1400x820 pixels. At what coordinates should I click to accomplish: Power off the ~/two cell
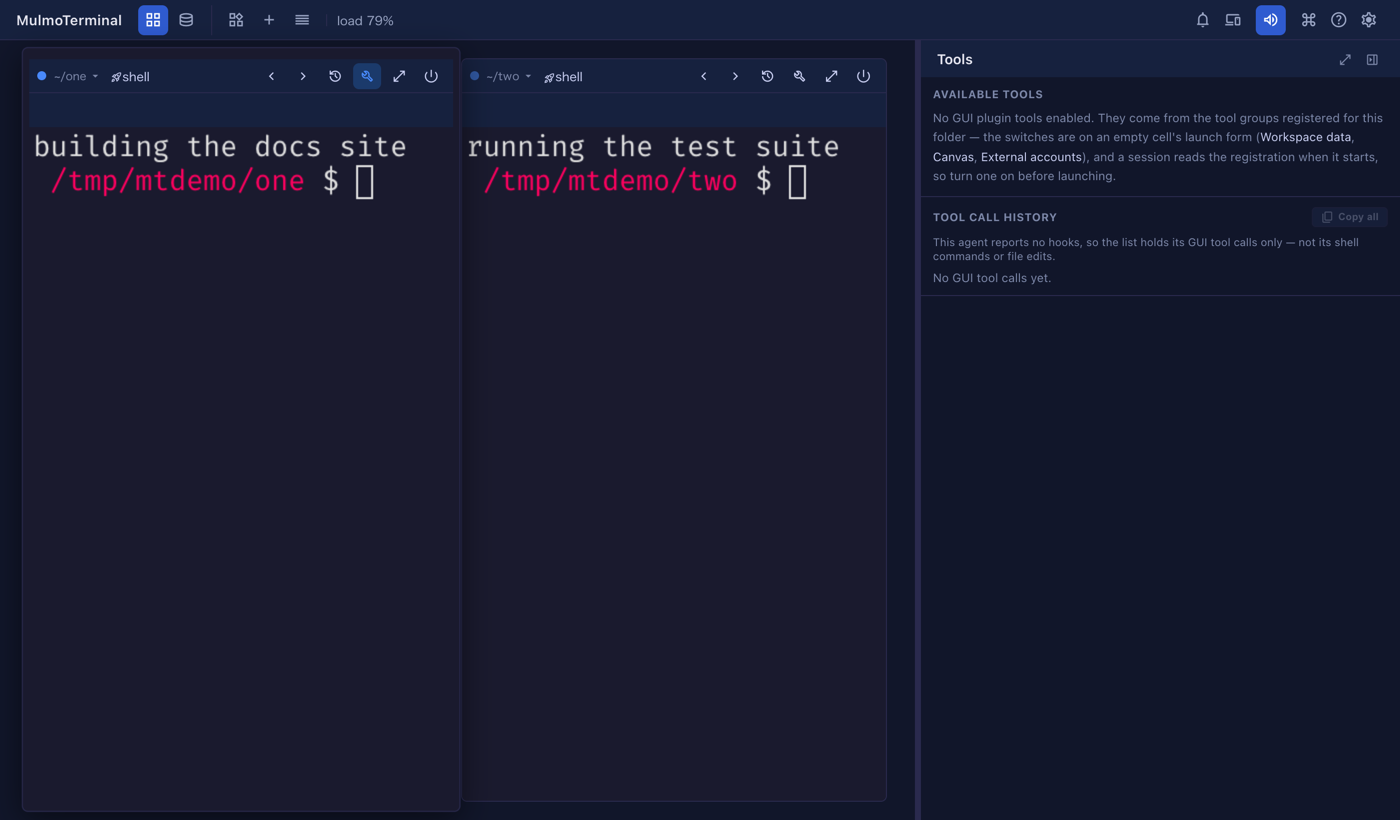(863, 76)
